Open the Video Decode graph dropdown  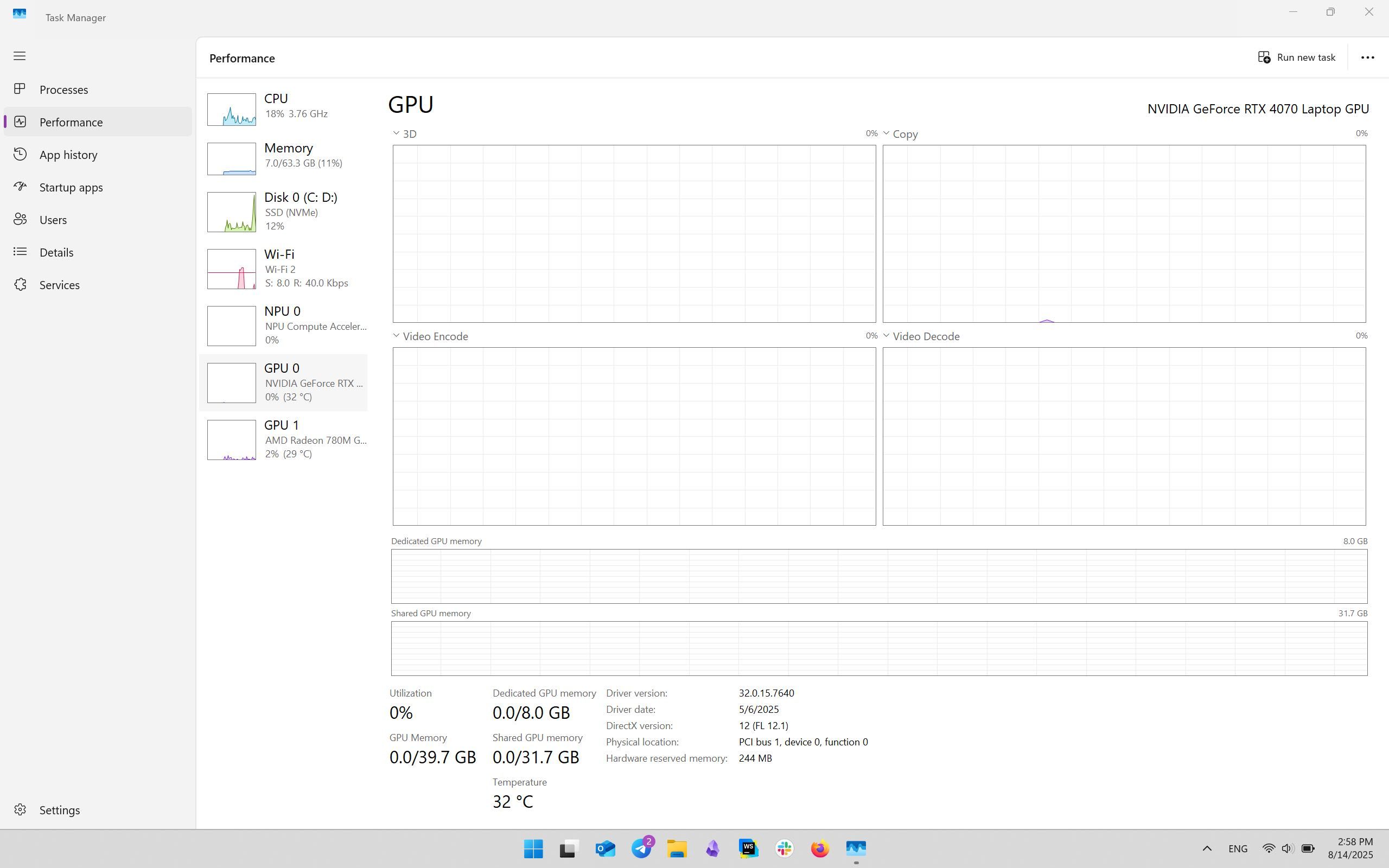[x=886, y=335]
